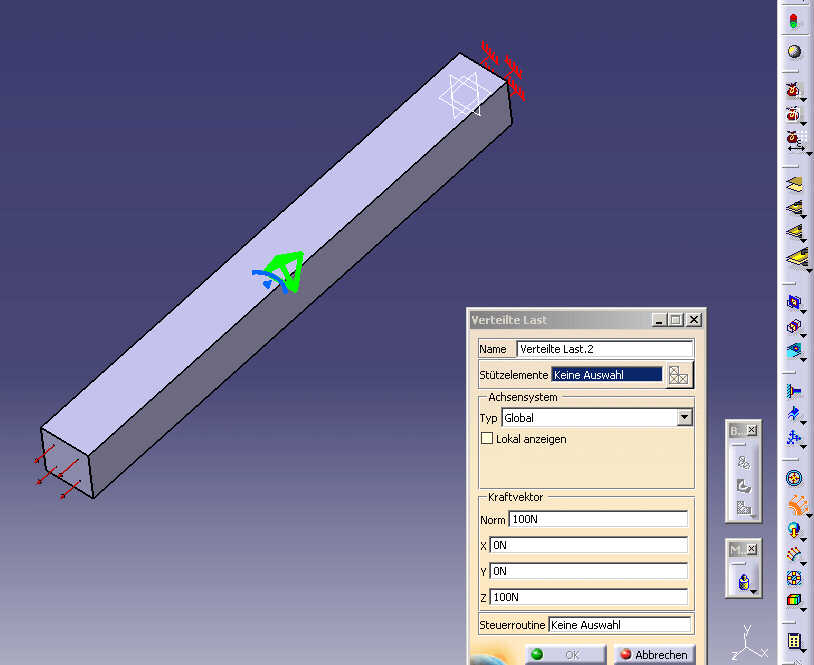The height and width of the screenshot is (665, 814).
Task: Click the Z force 100N field
Action: click(x=589, y=597)
